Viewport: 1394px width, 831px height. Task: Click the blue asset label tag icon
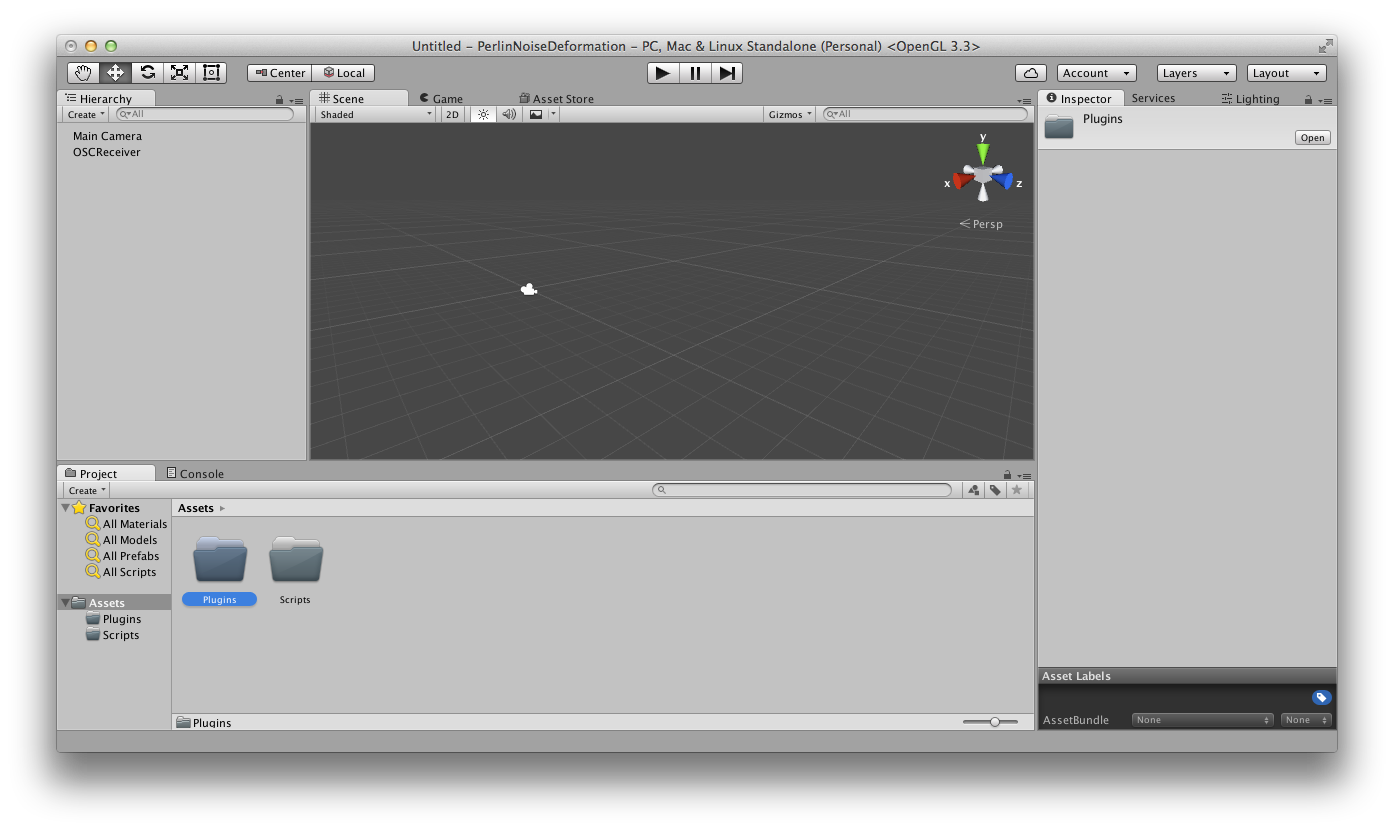click(x=1321, y=698)
